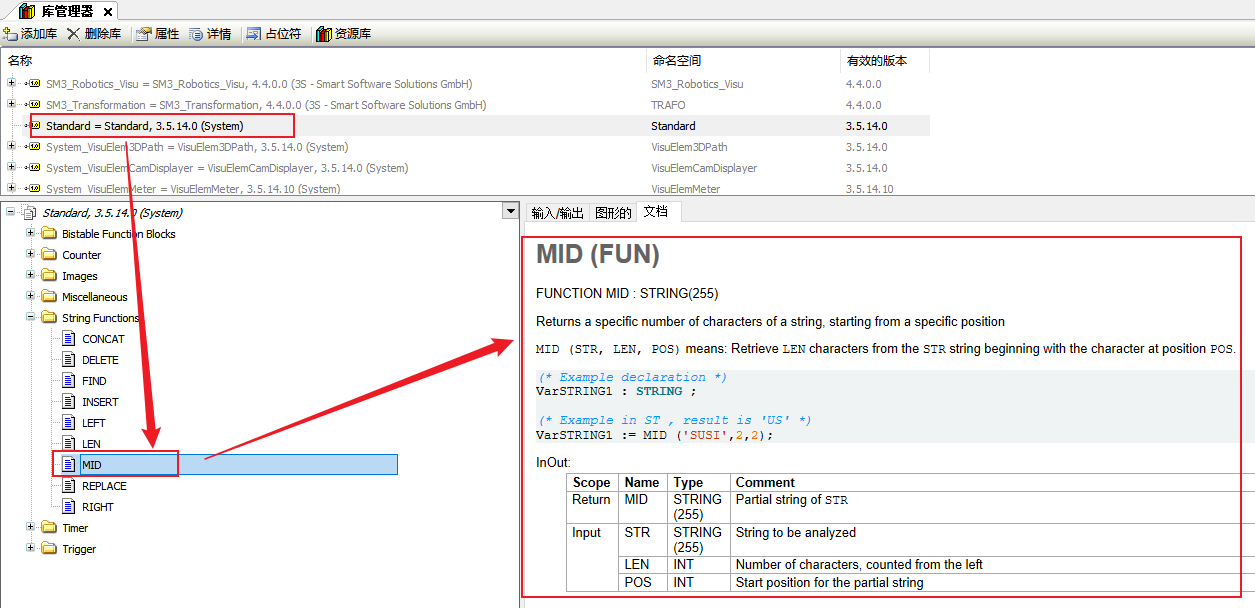Expand the Bistable Function Blocks folder
This screenshot has height=608, width=1255.
click(x=31, y=233)
